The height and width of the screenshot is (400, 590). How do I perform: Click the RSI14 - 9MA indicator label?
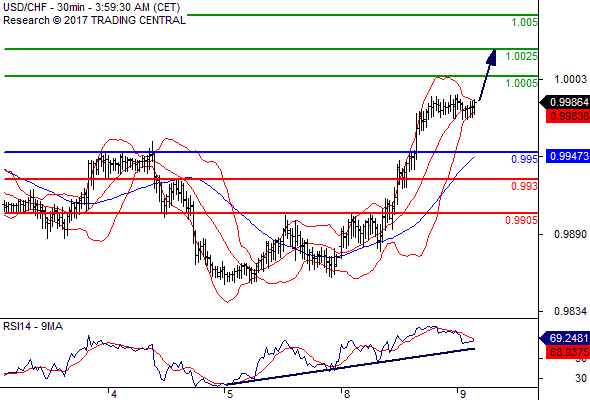(x=33, y=326)
